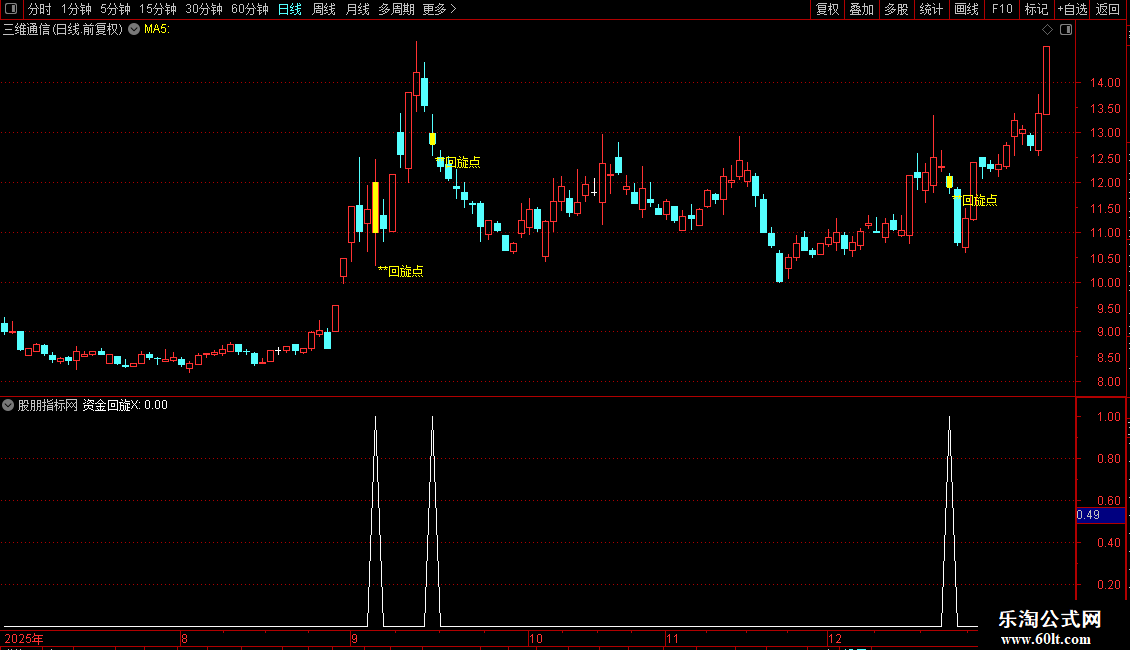Select the 5分钟 period tab

pos(115,9)
